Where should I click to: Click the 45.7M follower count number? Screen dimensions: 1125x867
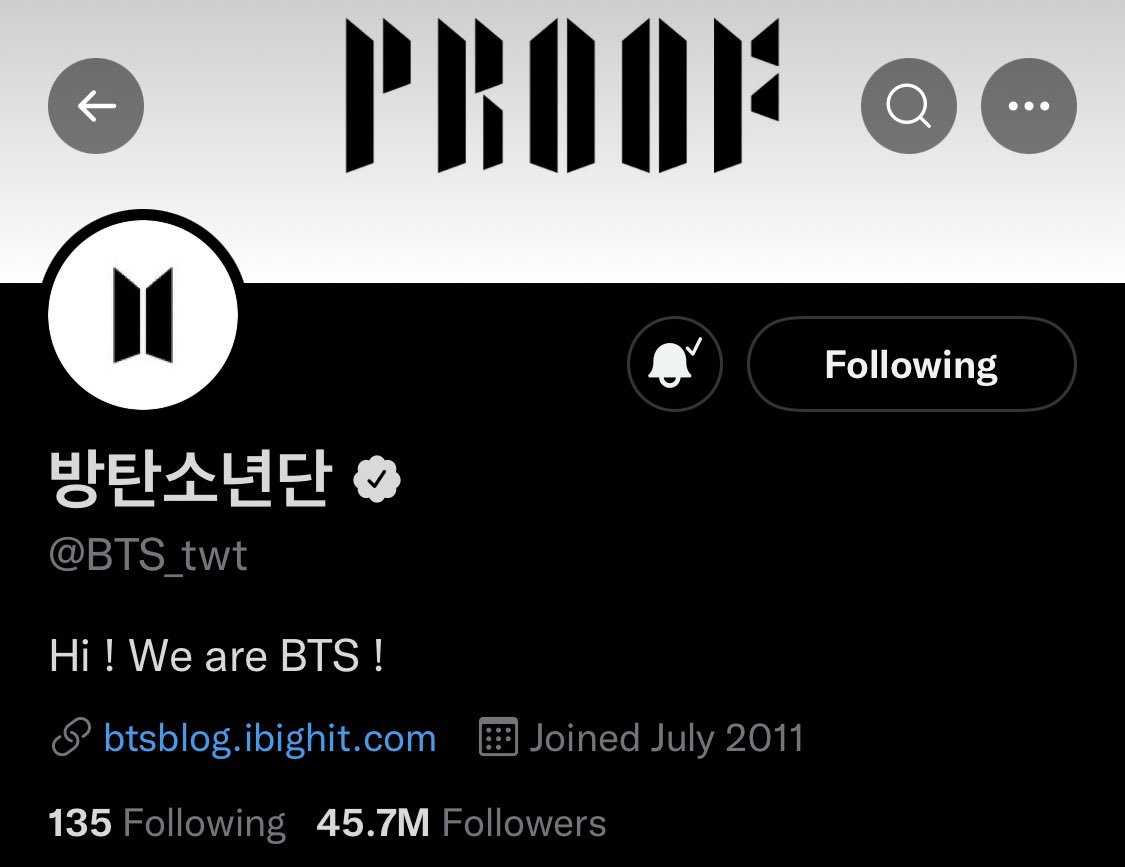click(x=373, y=823)
